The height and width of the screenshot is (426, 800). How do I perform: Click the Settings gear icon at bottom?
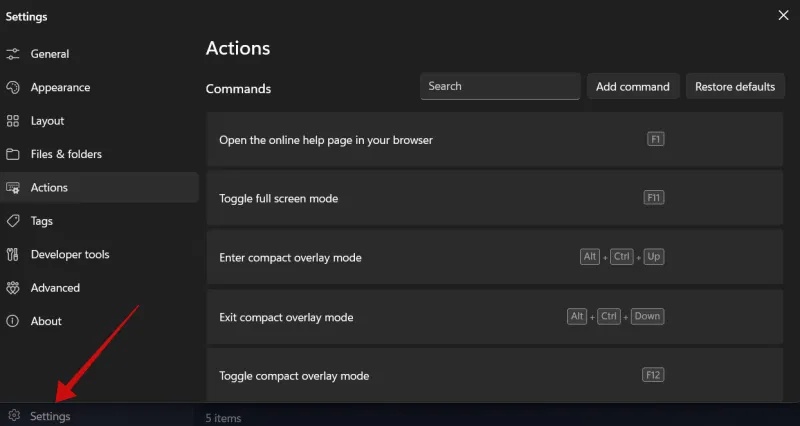click(x=14, y=416)
